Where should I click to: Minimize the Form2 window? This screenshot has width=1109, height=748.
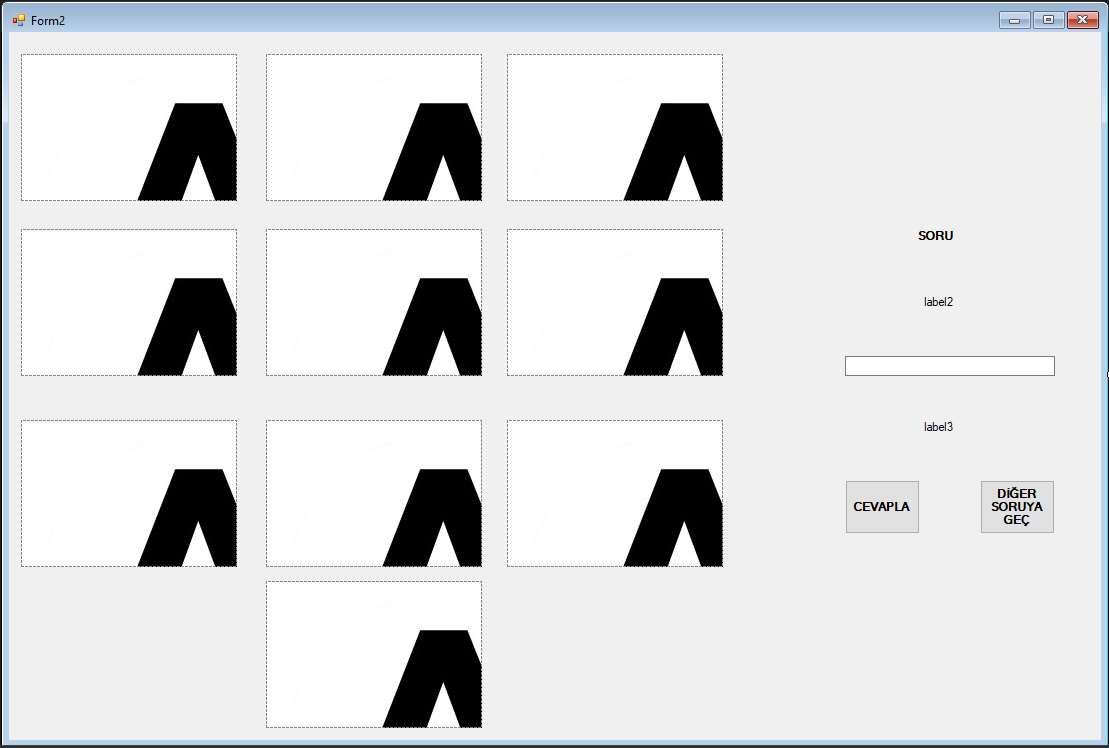pyautogui.click(x=1014, y=20)
